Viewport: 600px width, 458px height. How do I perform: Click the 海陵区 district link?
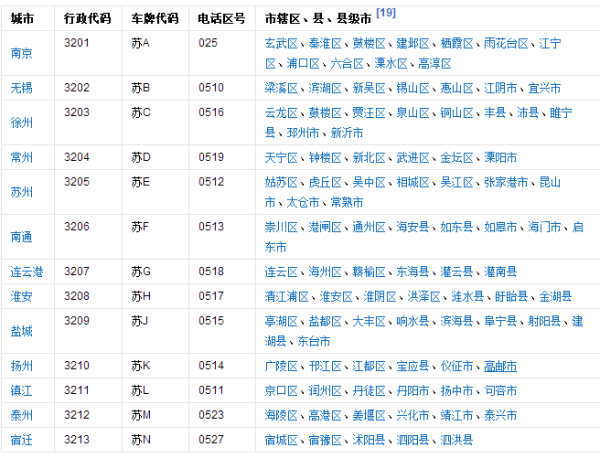pos(281,415)
